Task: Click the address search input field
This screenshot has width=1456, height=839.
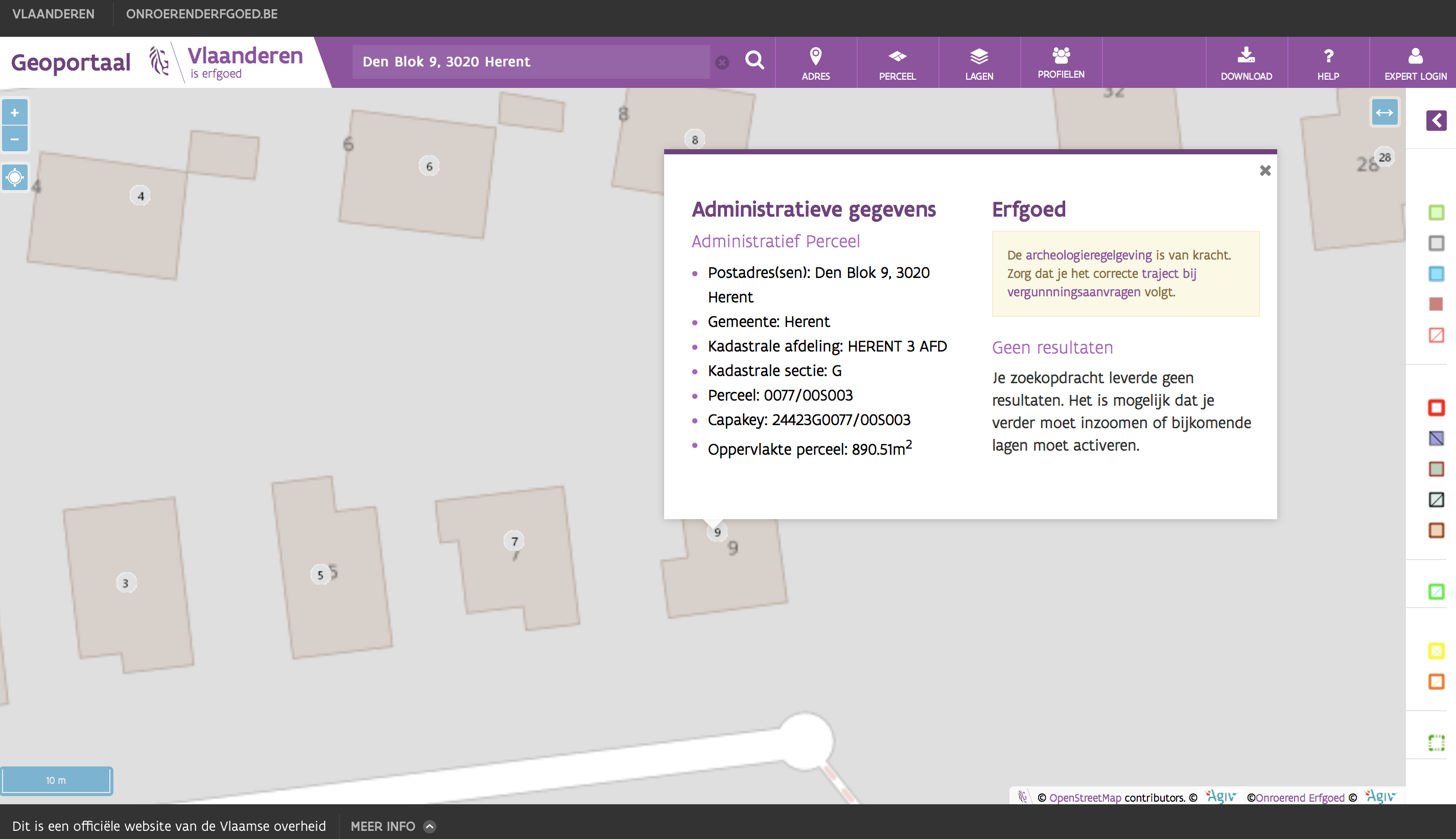Action: pos(530,62)
